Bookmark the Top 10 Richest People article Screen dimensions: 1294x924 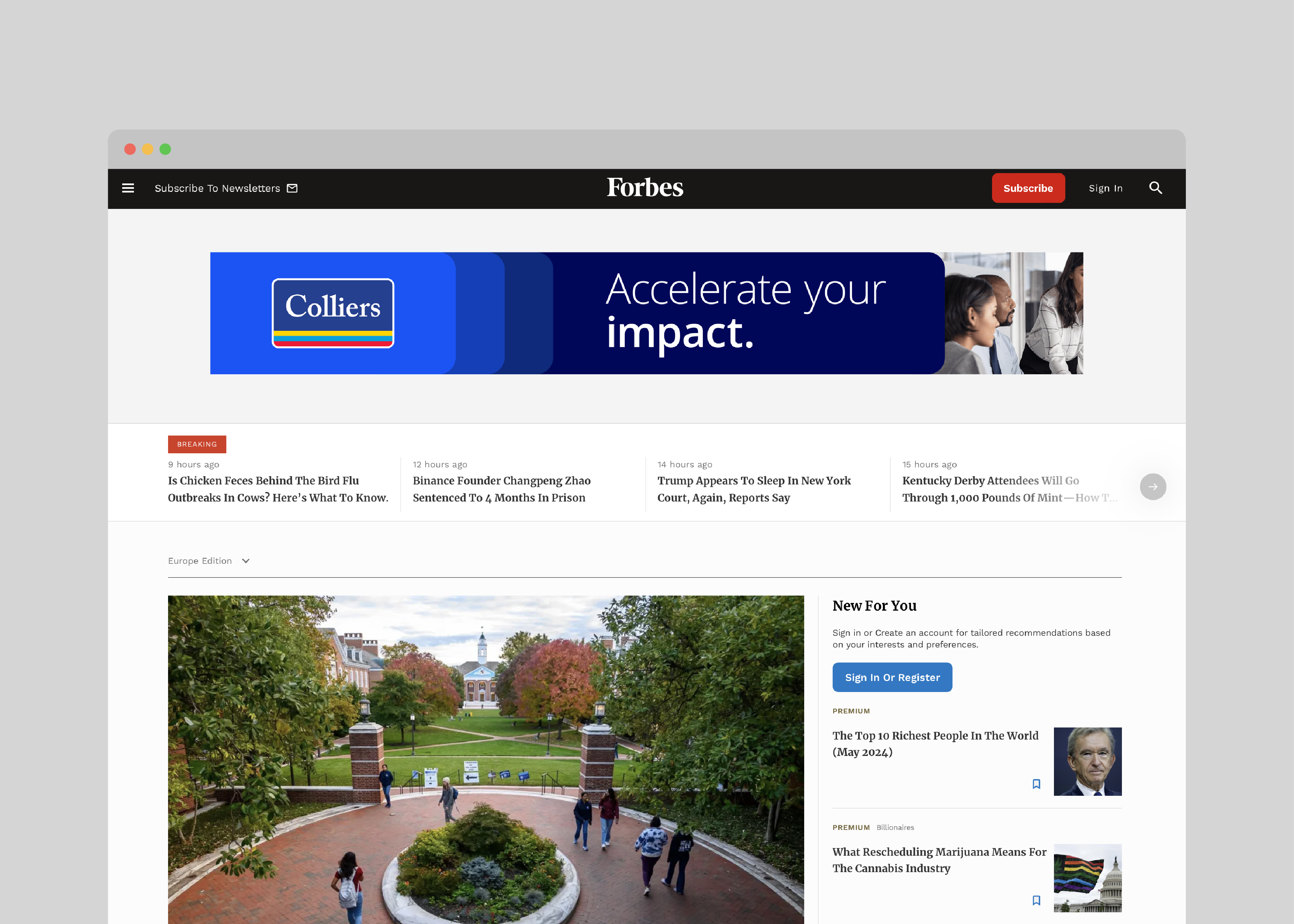pos(1036,784)
